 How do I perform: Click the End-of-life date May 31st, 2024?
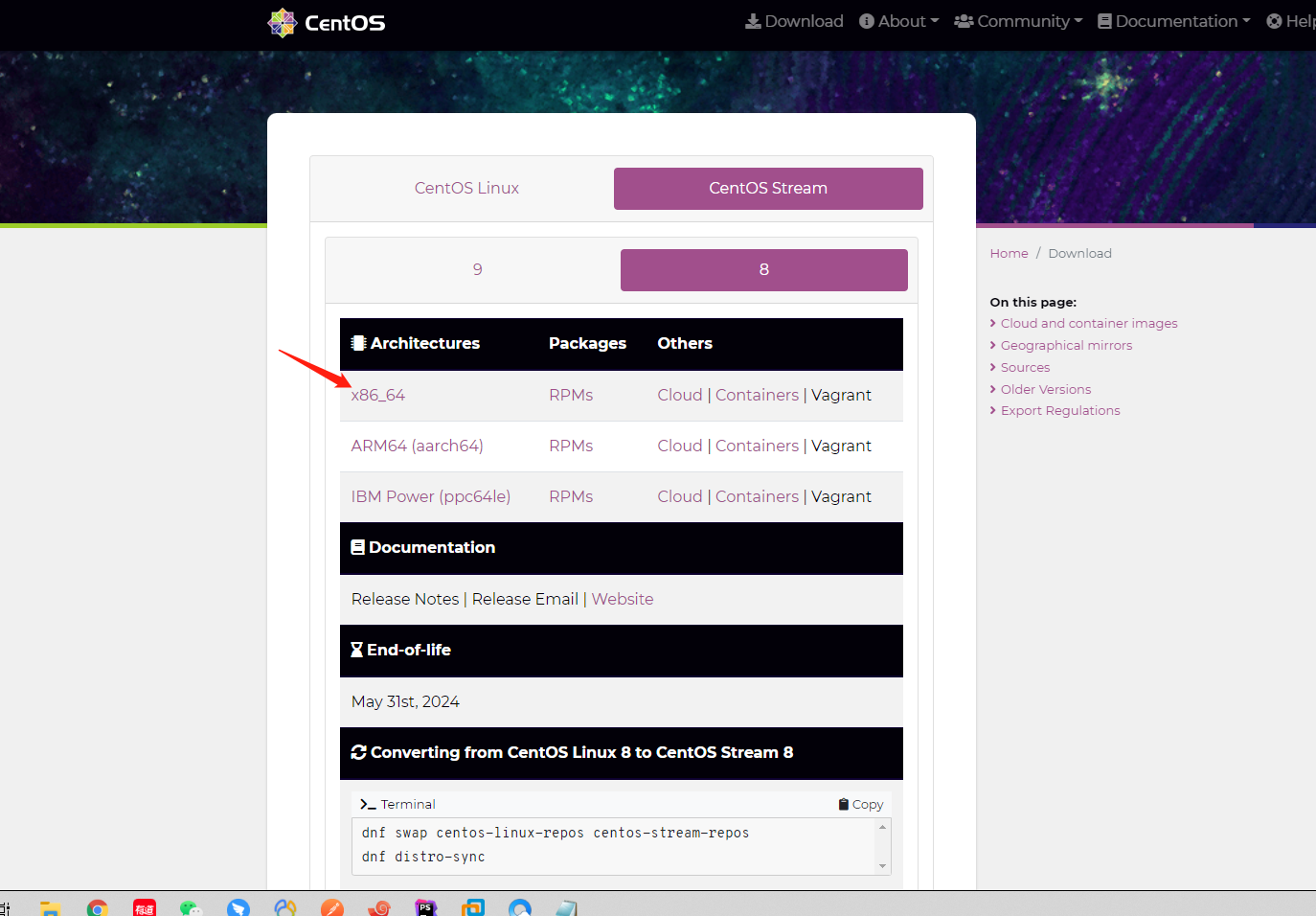pyautogui.click(x=405, y=701)
